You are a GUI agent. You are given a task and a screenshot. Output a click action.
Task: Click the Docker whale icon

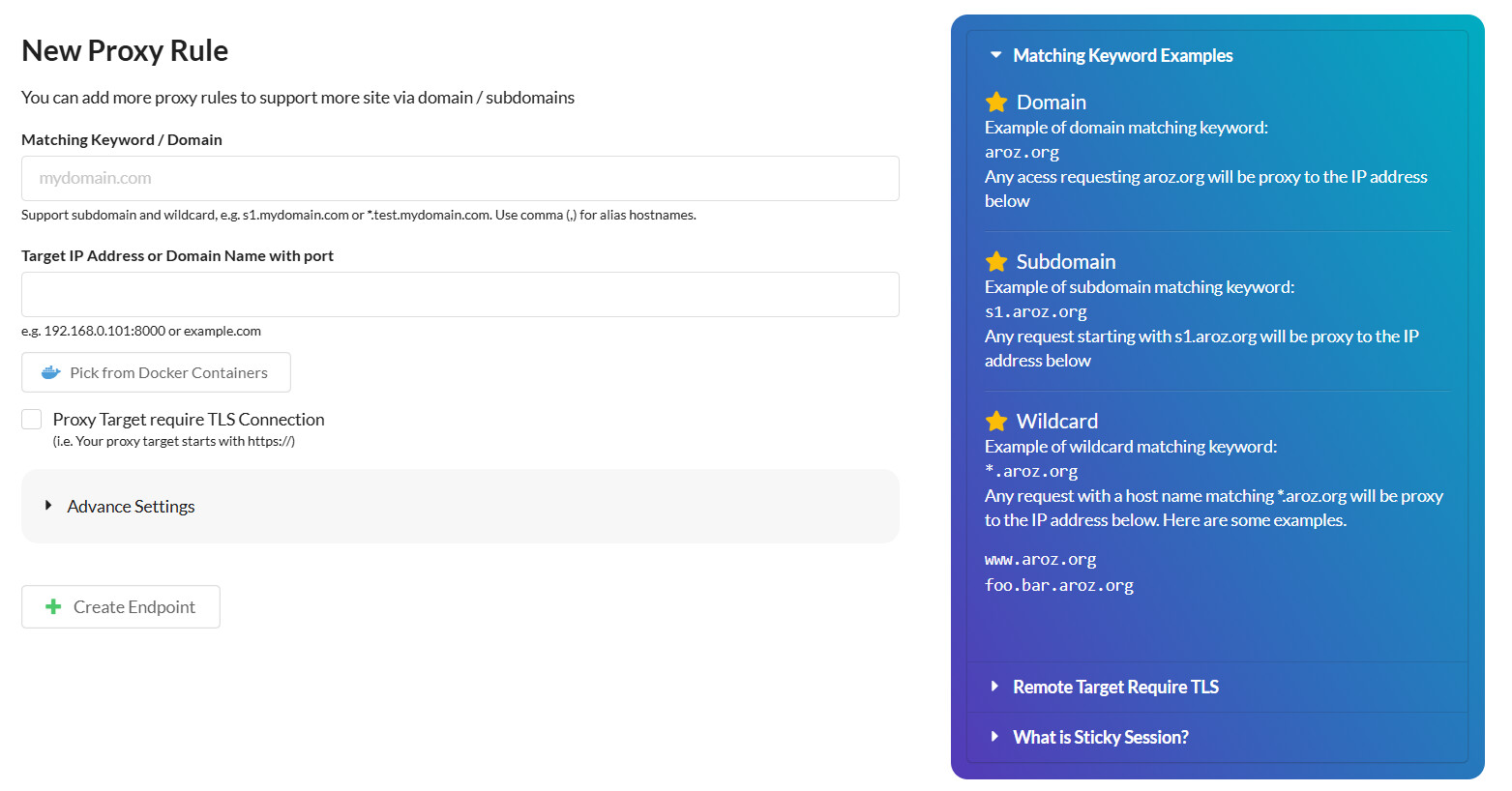coord(51,372)
